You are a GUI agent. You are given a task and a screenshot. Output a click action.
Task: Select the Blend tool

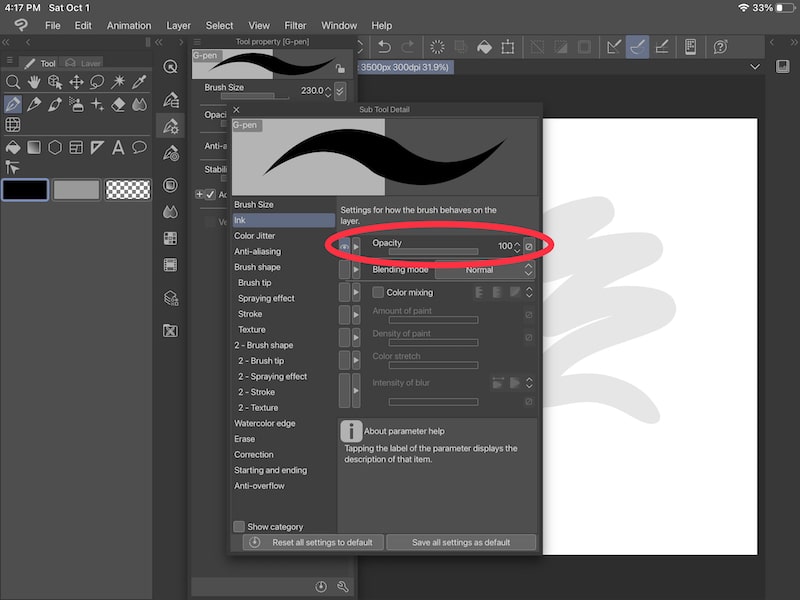139,104
